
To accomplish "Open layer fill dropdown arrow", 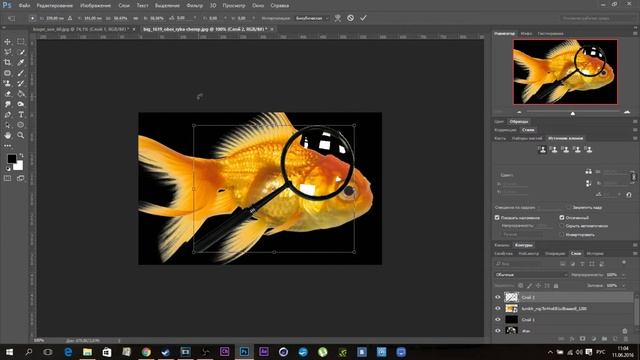I will (x=624, y=285).
